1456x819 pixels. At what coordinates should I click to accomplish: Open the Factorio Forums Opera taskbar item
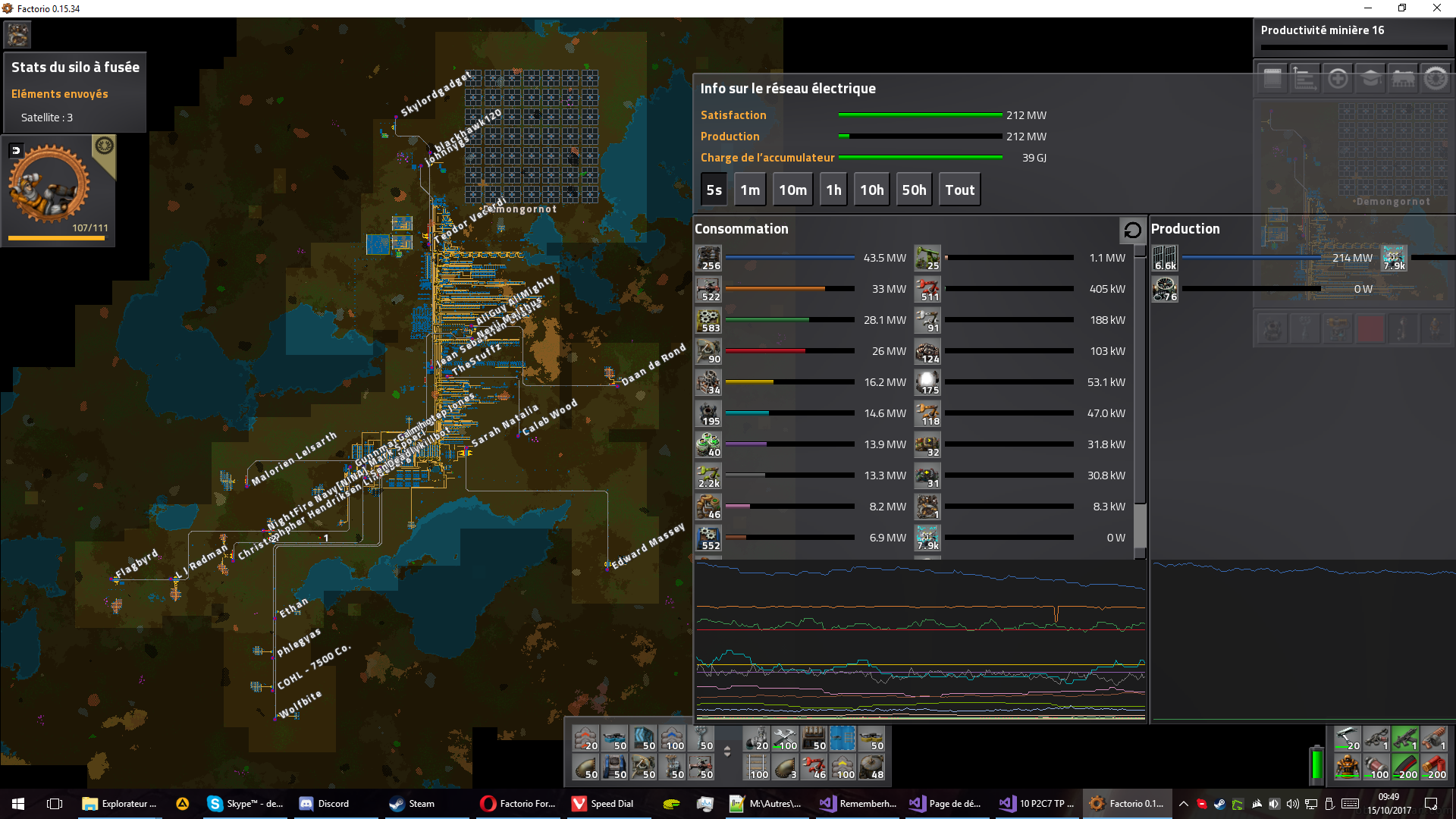519,804
